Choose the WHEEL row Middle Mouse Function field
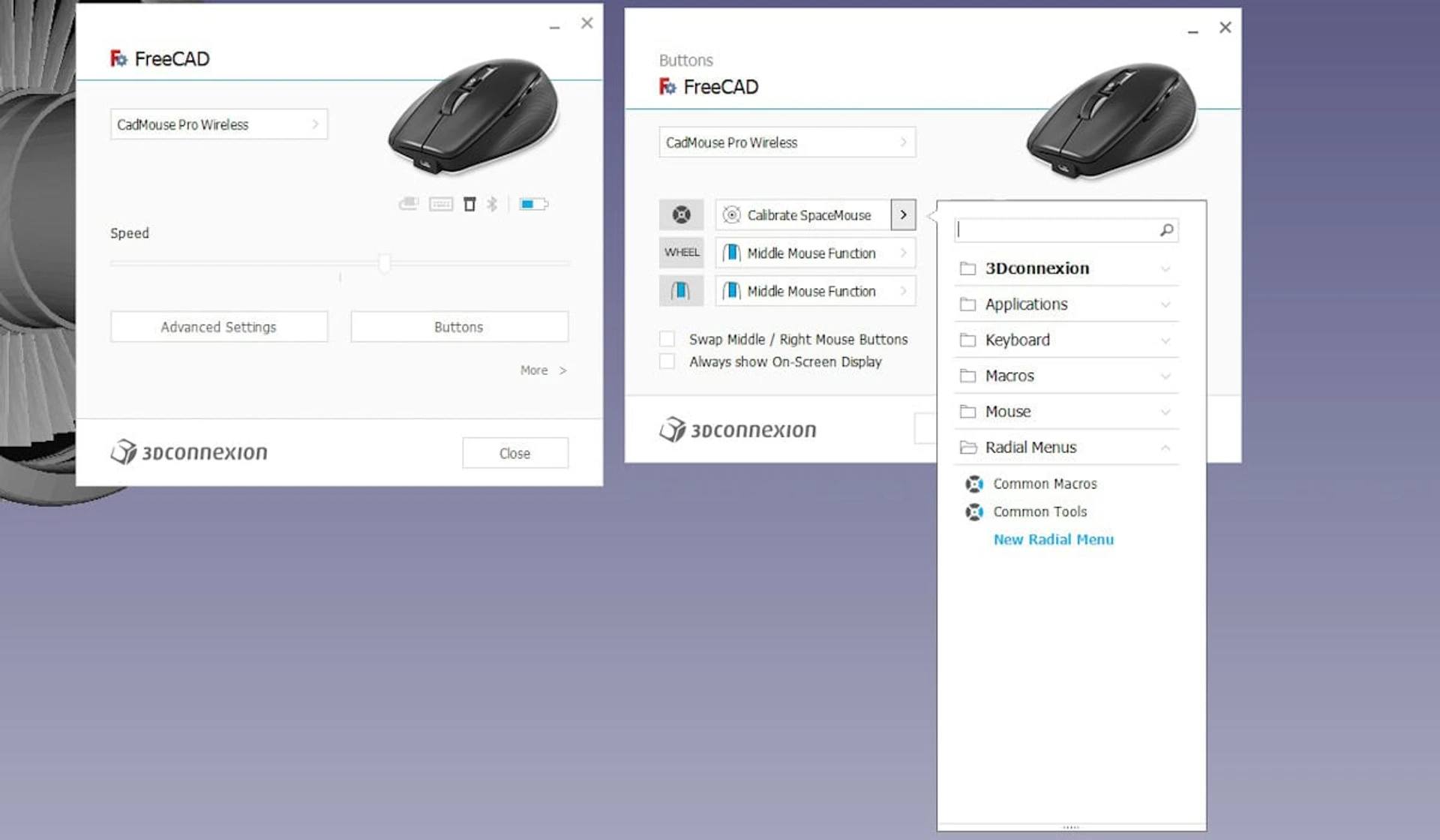The width and height of the screenshot is (1440, 840). click(815, 253)
